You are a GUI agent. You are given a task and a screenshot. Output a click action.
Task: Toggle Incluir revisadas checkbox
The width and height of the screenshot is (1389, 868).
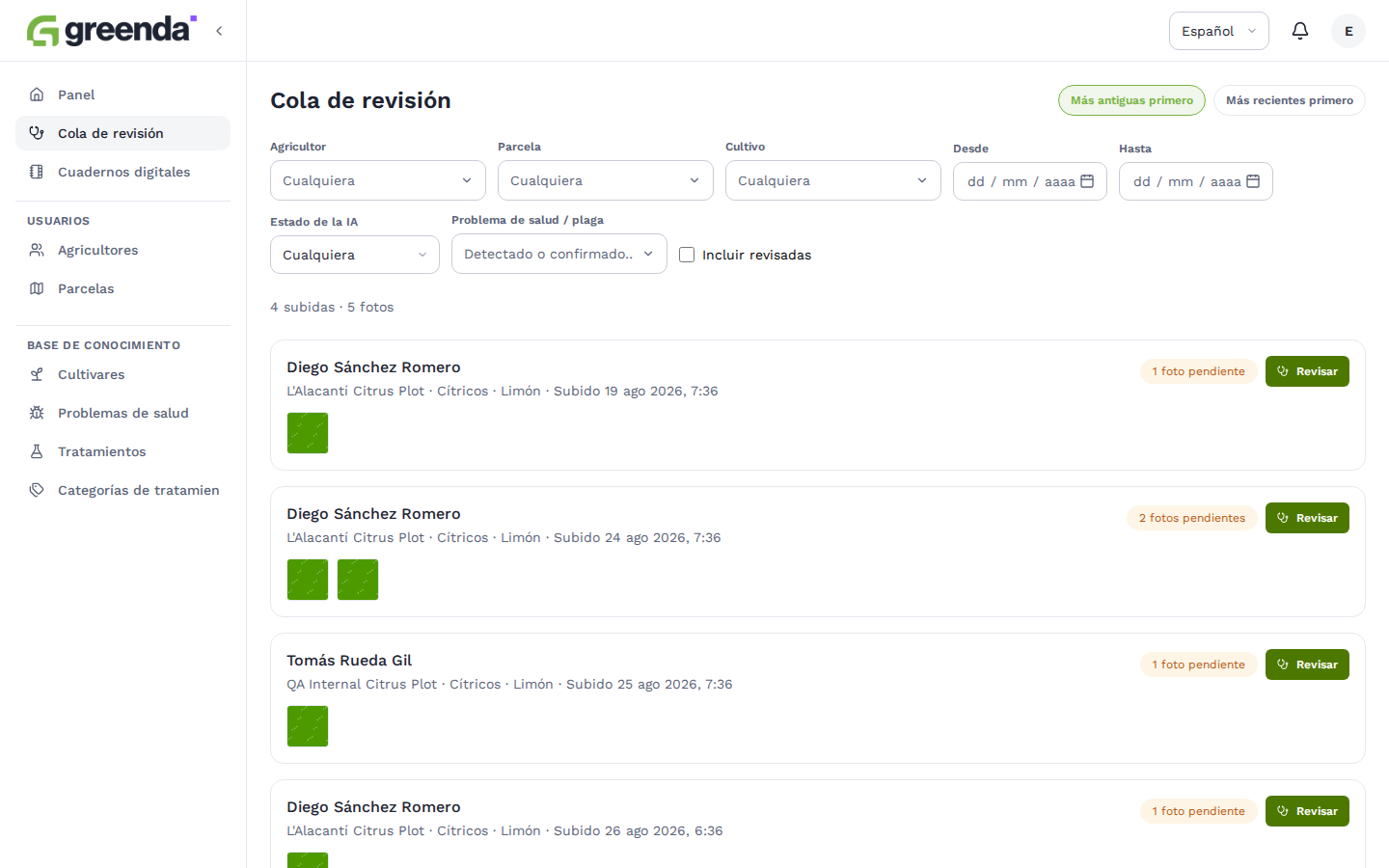pos(687,255)
